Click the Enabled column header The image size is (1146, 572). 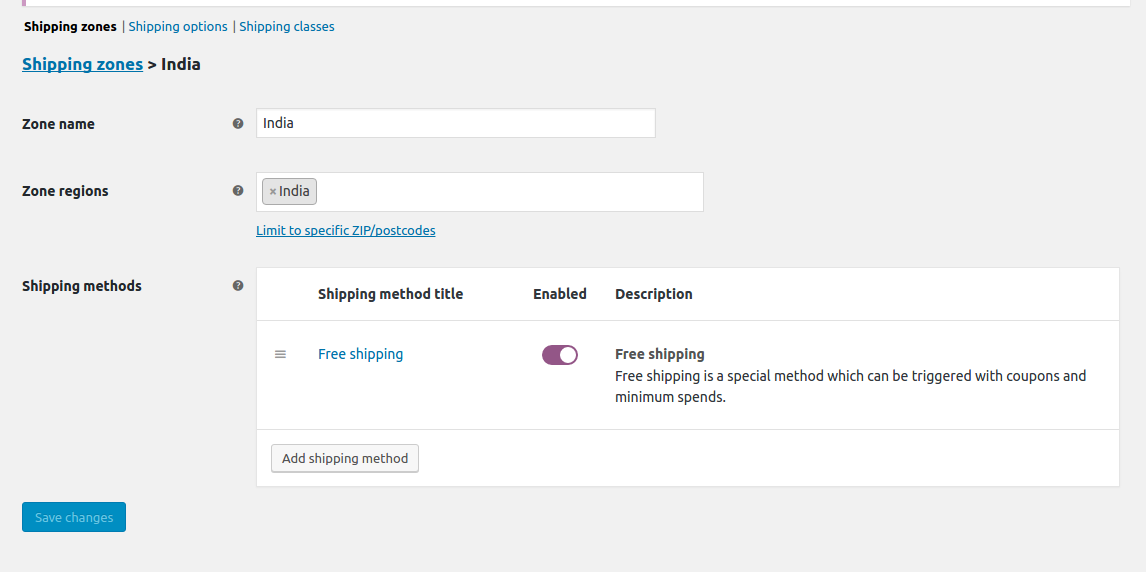[x=560, y=294]
